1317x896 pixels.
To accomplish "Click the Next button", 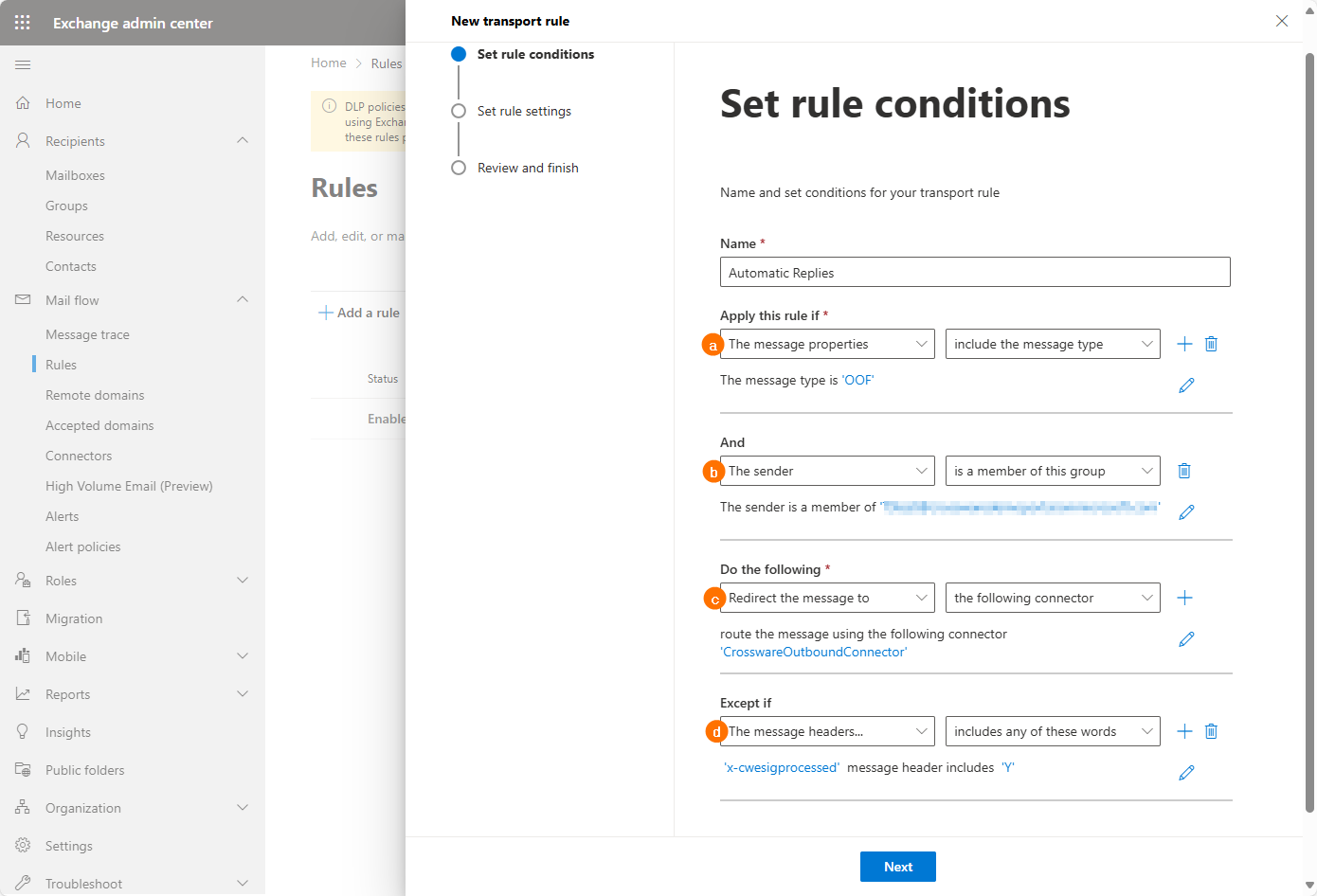I will click(897, 867).
